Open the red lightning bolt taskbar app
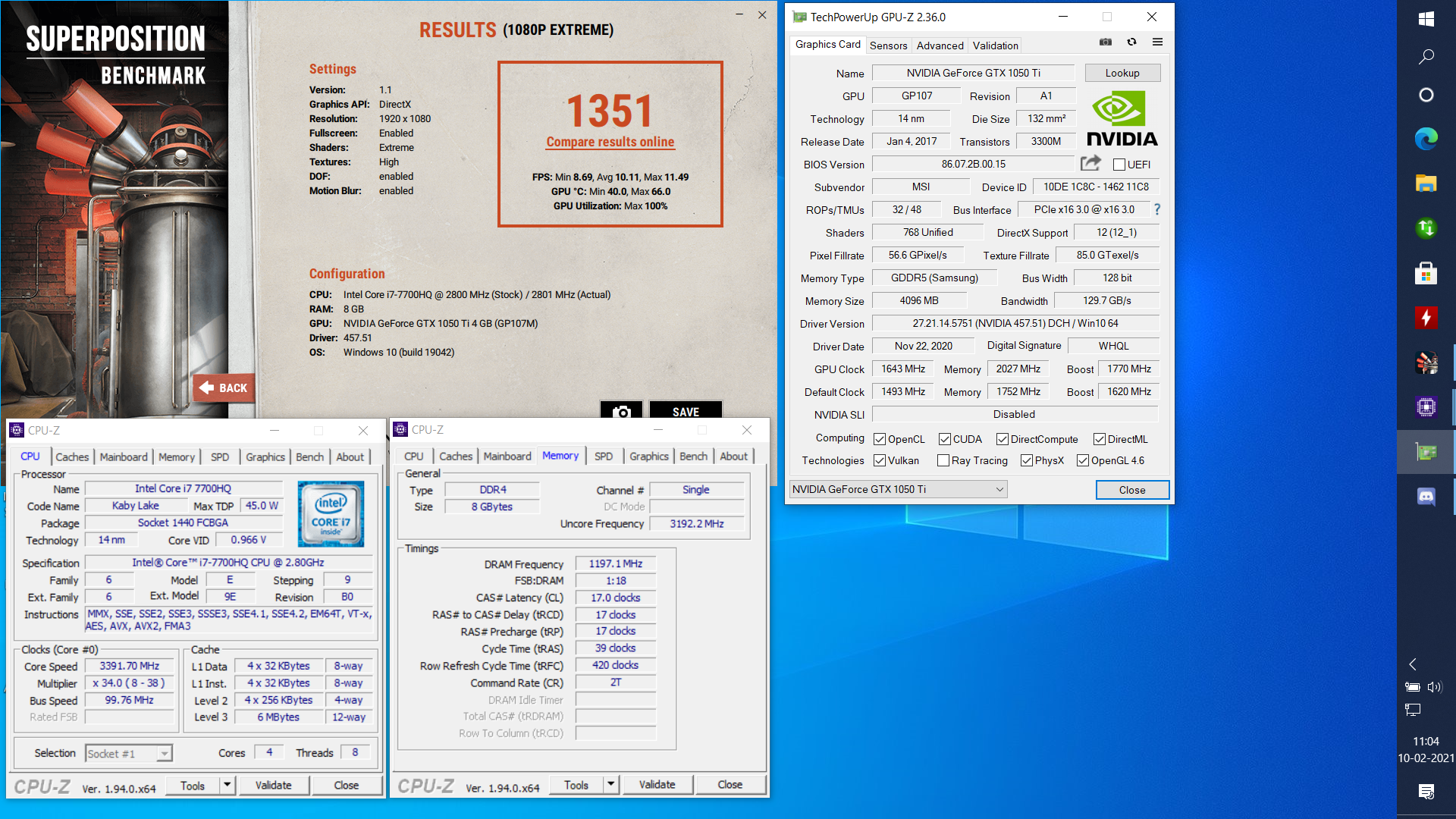This screenshot has width=1456, height=819. (x=1426, y=318)
